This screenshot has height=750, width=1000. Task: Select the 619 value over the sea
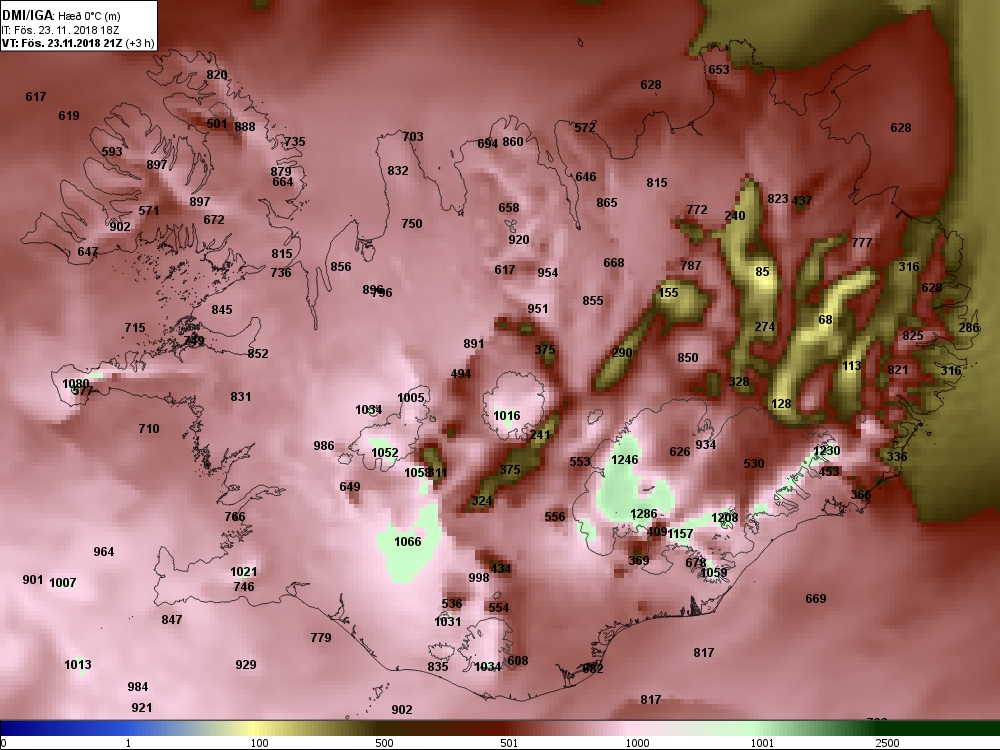click(69, 116)
